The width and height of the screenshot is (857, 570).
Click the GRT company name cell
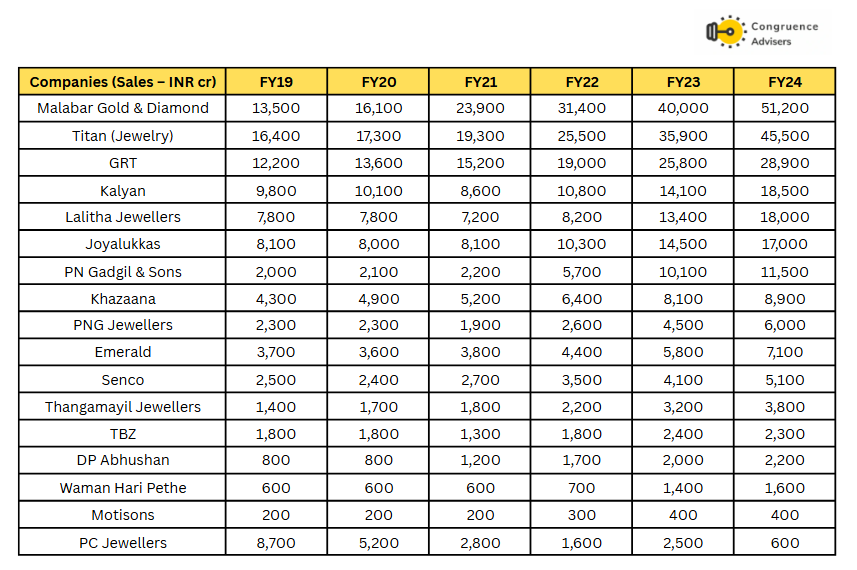click(x=122, y=163)
